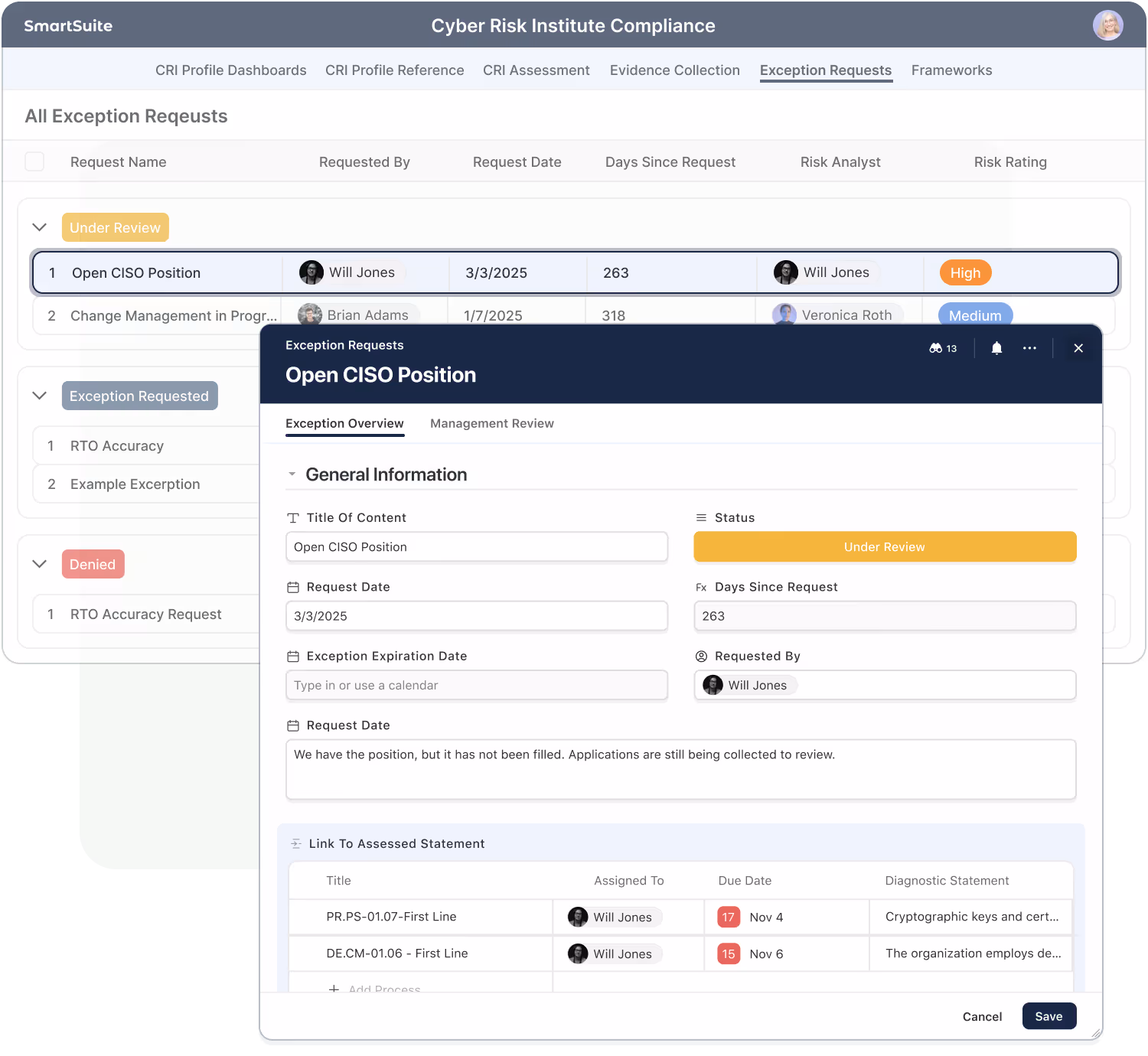Edit the Title Of Content input field
Screen dimensions: 1148x1056
coord(477,546)
